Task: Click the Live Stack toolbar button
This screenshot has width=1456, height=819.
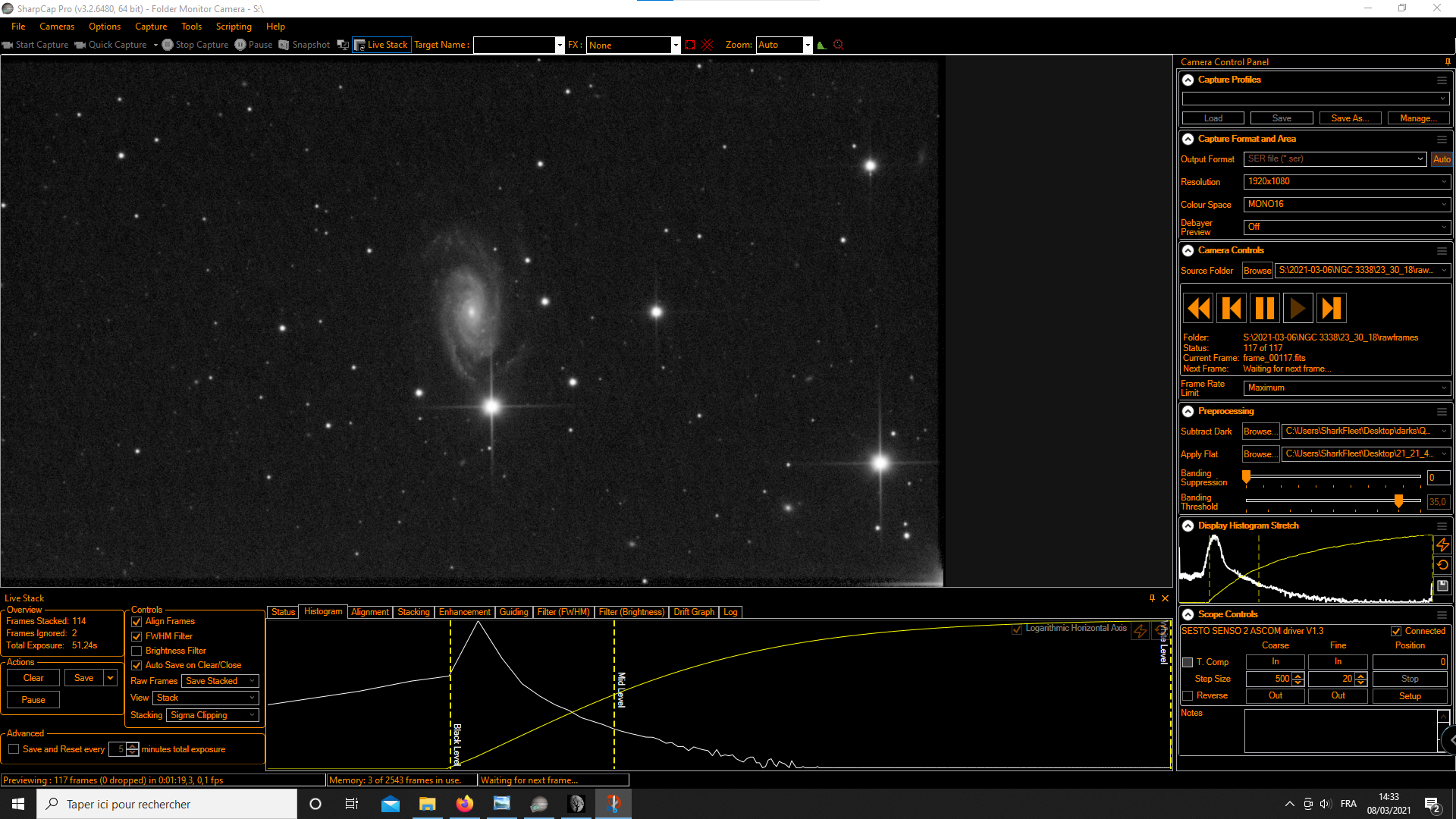Action: click(381, 45)
